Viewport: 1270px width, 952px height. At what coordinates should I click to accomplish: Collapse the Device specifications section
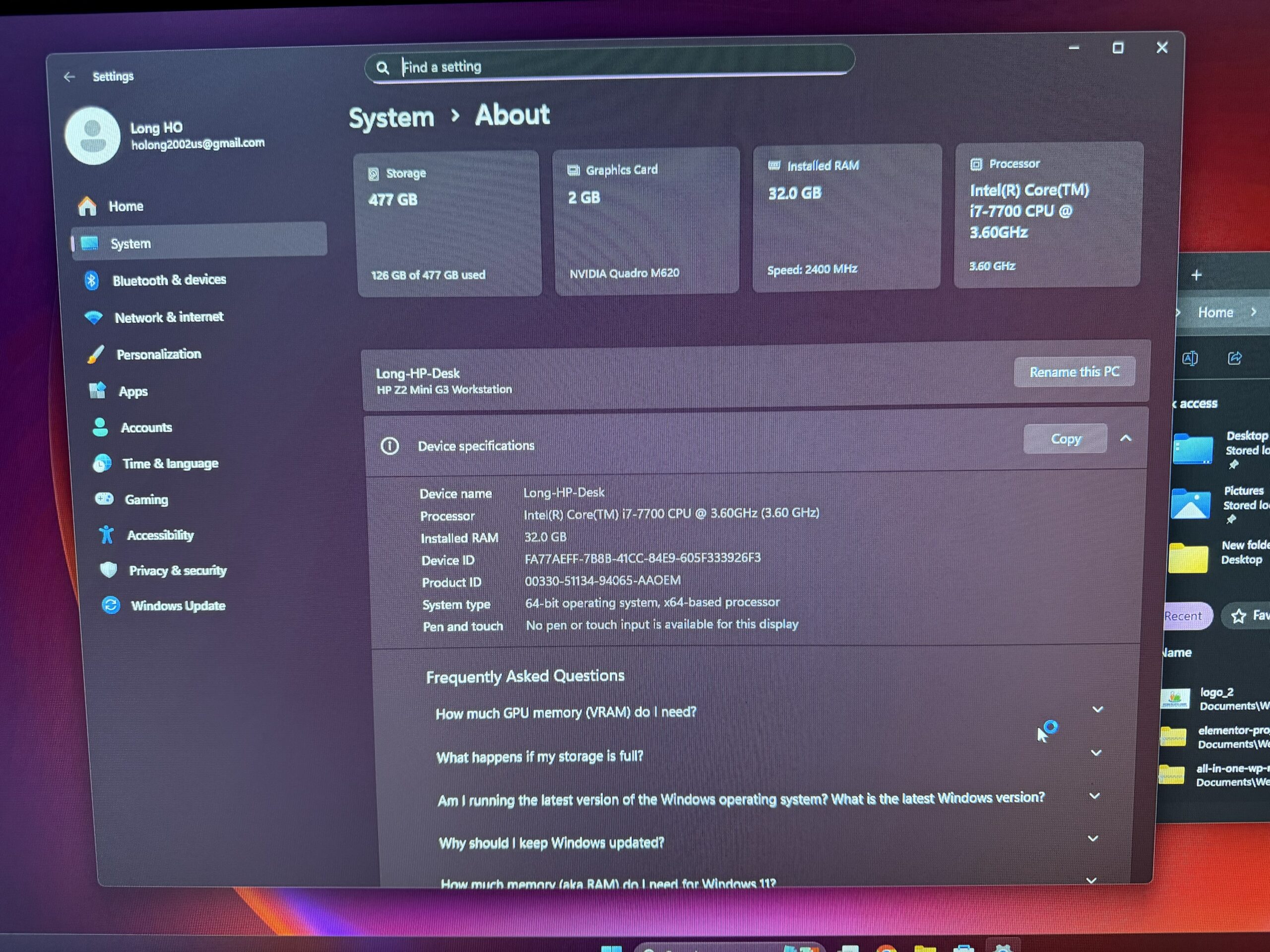1125,438
